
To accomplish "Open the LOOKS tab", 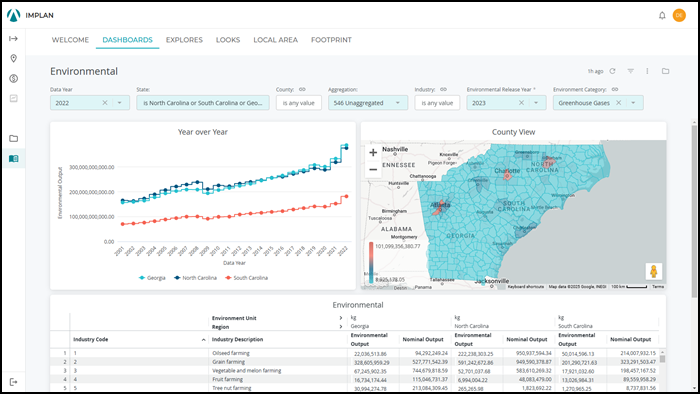I will coord(228,40).
